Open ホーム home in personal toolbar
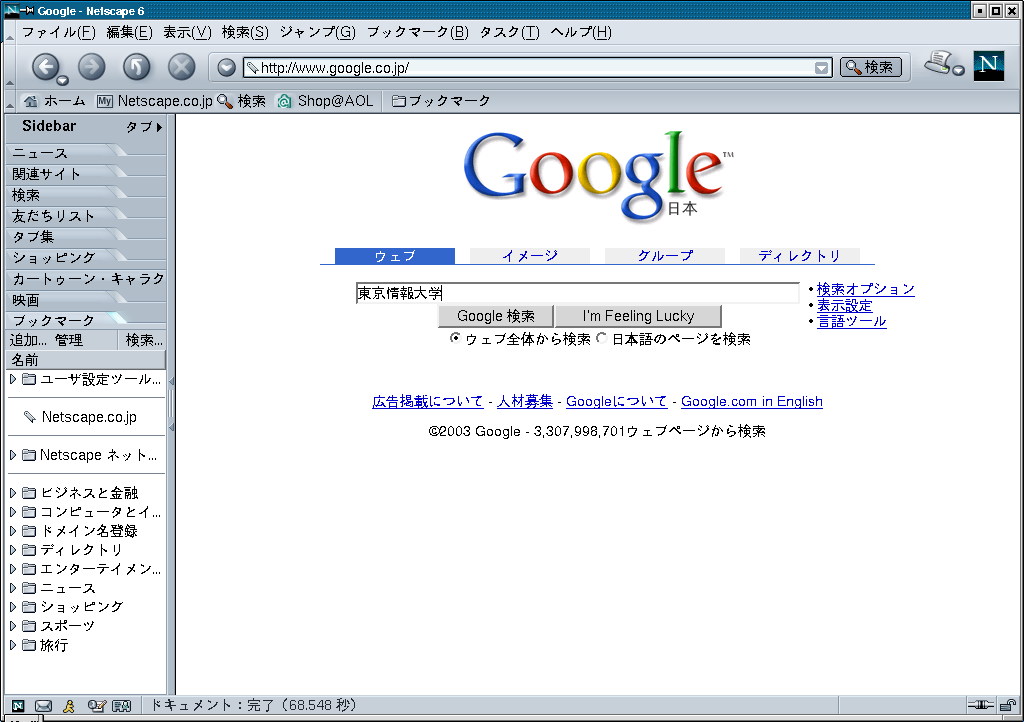This screenshot has width=1024, height=722. point(55,101)
